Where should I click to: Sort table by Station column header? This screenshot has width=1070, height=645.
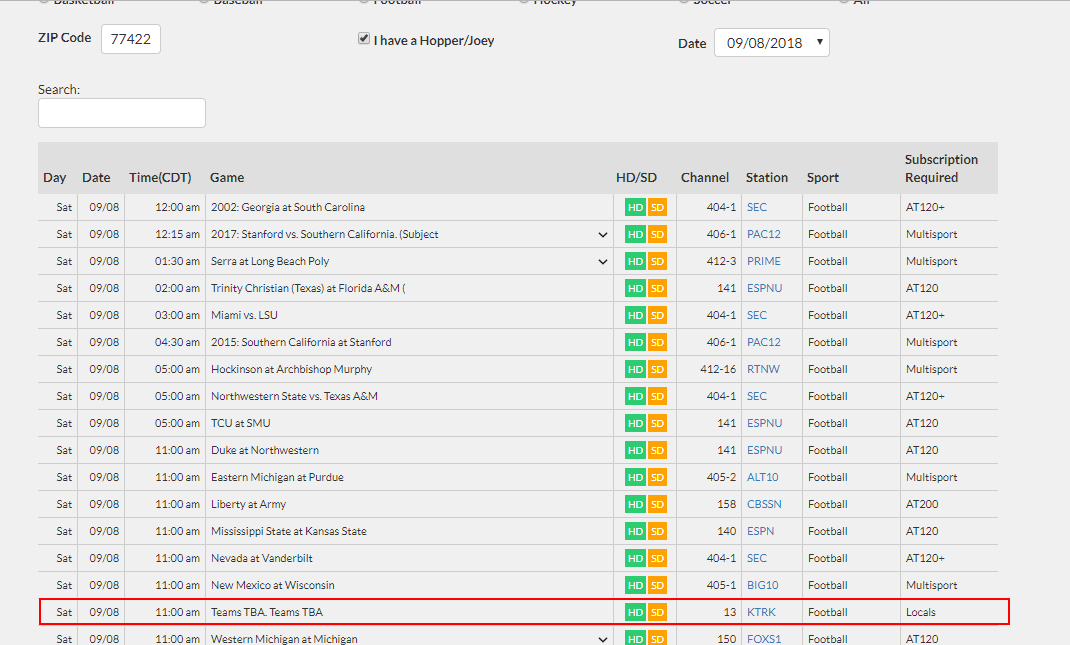(767, 177)
